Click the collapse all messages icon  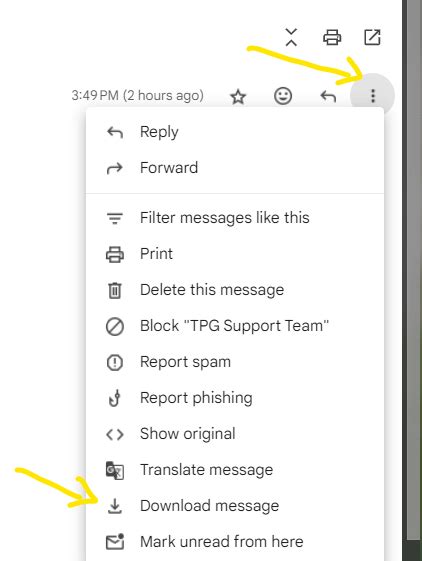291,37
